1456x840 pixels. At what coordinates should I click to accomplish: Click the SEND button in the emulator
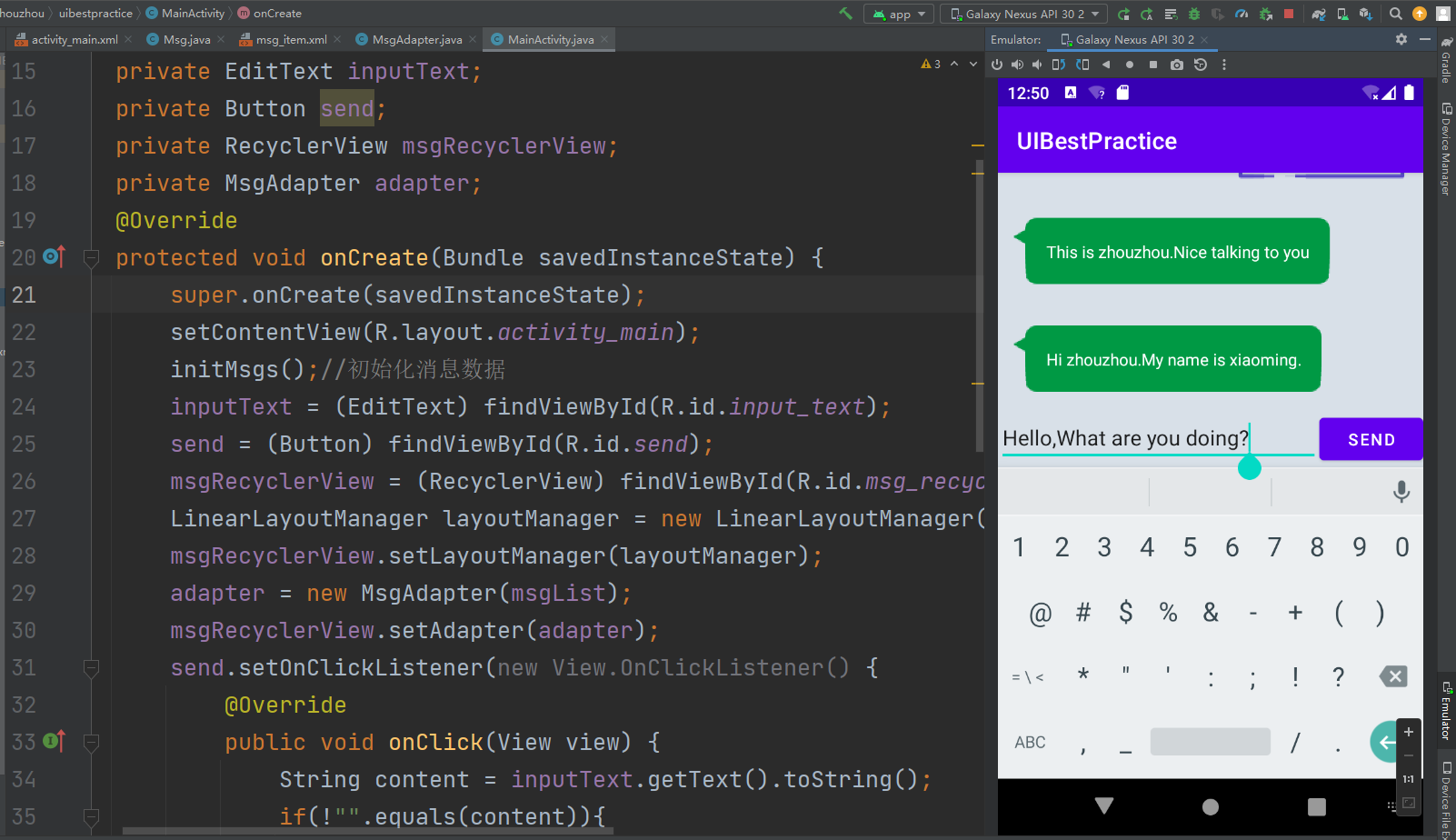[x=1371, y=440]
